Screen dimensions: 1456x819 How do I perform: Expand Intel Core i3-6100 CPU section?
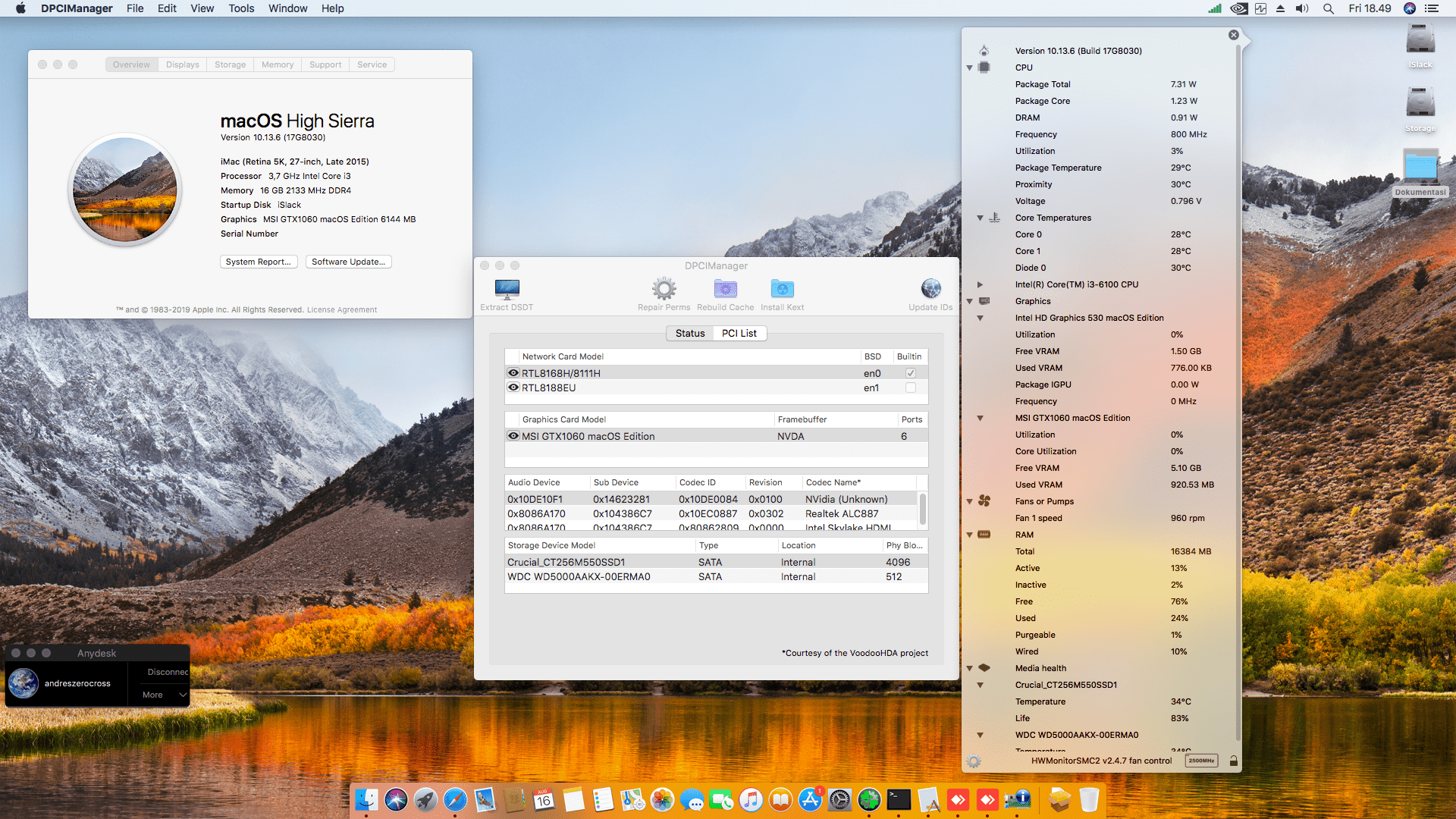point(981,284)
